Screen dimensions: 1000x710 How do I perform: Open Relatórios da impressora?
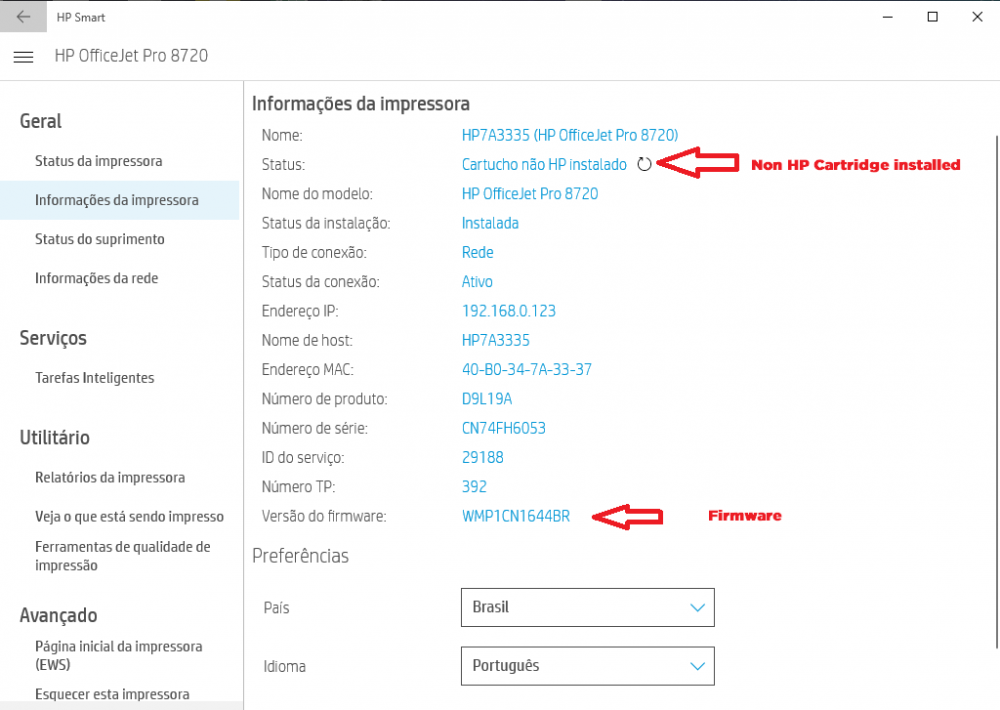coord(110,477)
